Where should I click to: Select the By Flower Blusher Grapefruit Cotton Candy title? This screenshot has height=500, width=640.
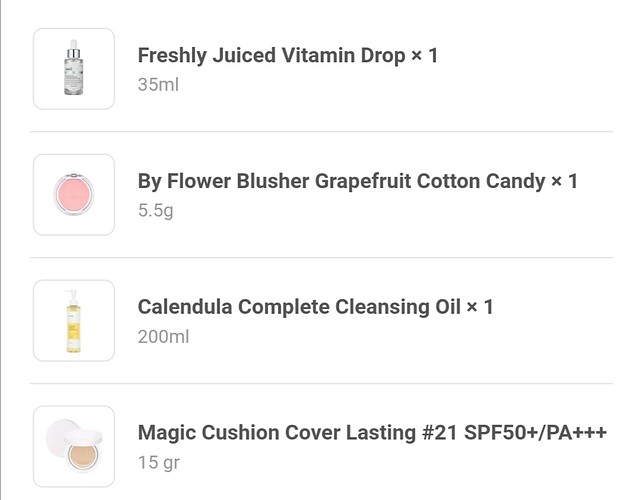341,181
